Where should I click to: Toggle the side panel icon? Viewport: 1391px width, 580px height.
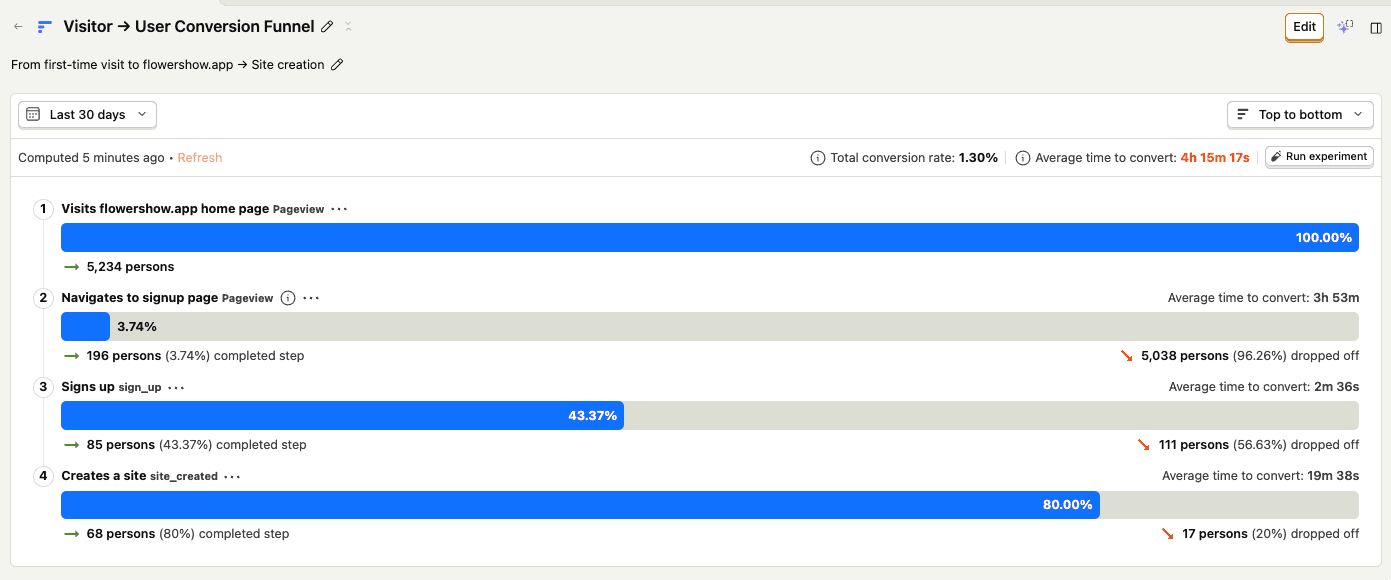coord(1376,27)
